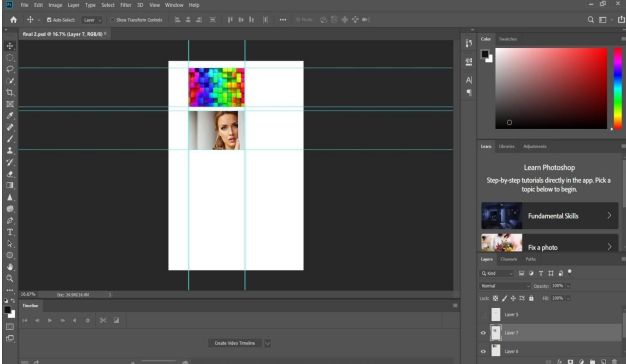Toggle layer filtering on/off switch

[570, 272]
